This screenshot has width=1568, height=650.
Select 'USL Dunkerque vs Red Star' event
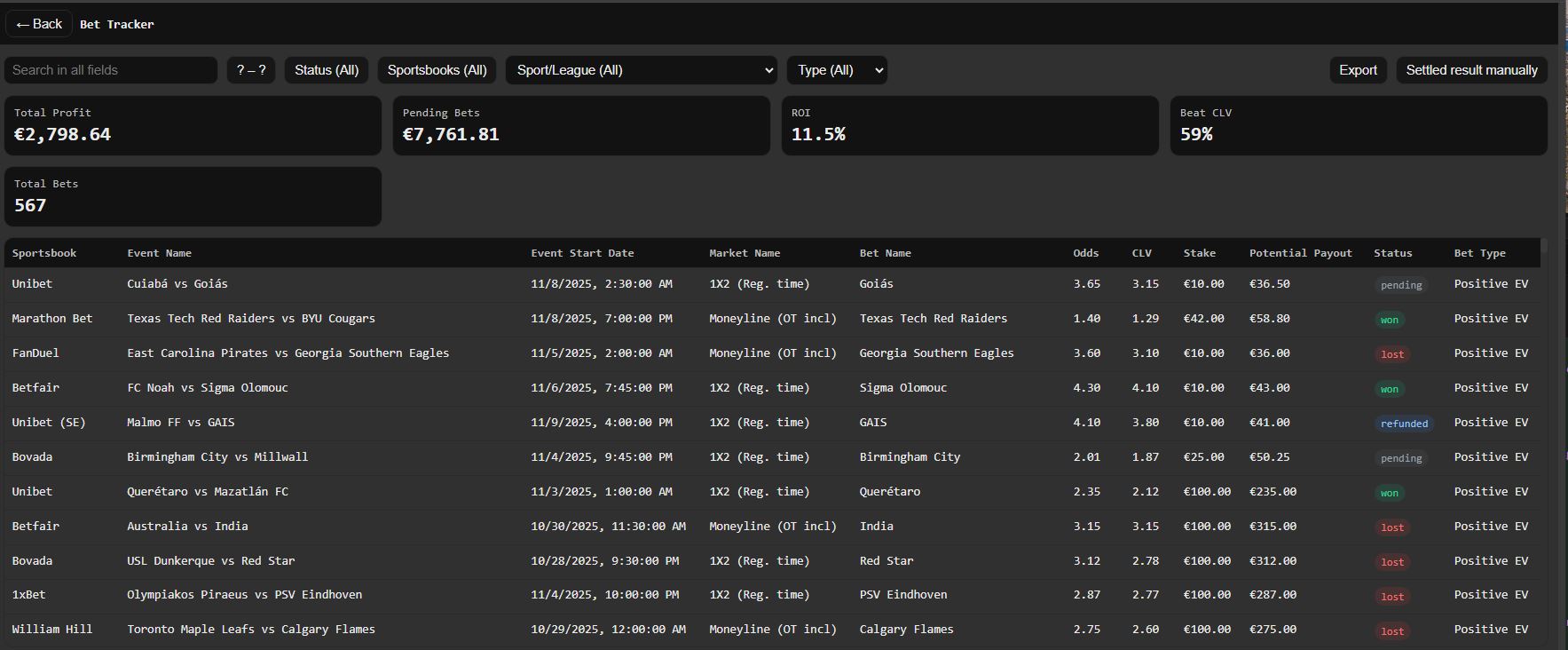210,561
